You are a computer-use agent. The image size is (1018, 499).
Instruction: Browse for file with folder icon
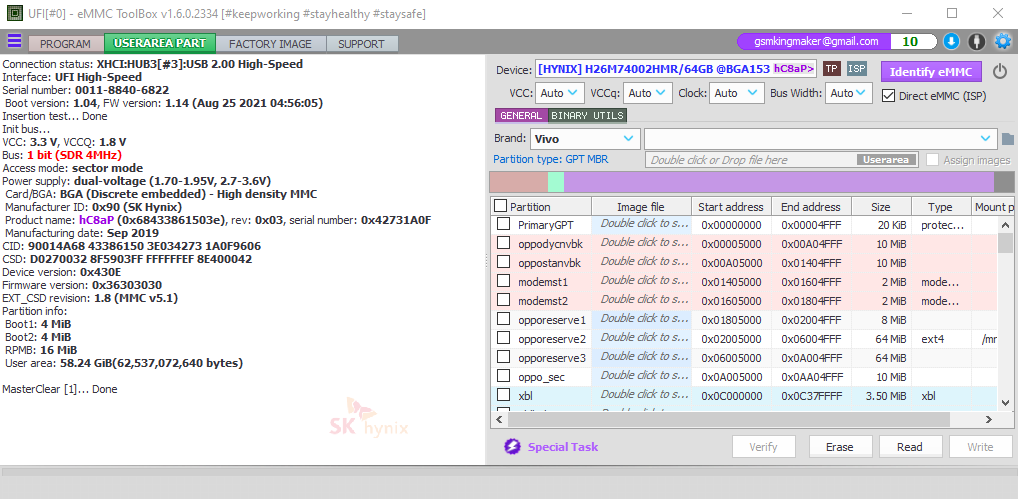[1008, 139]
